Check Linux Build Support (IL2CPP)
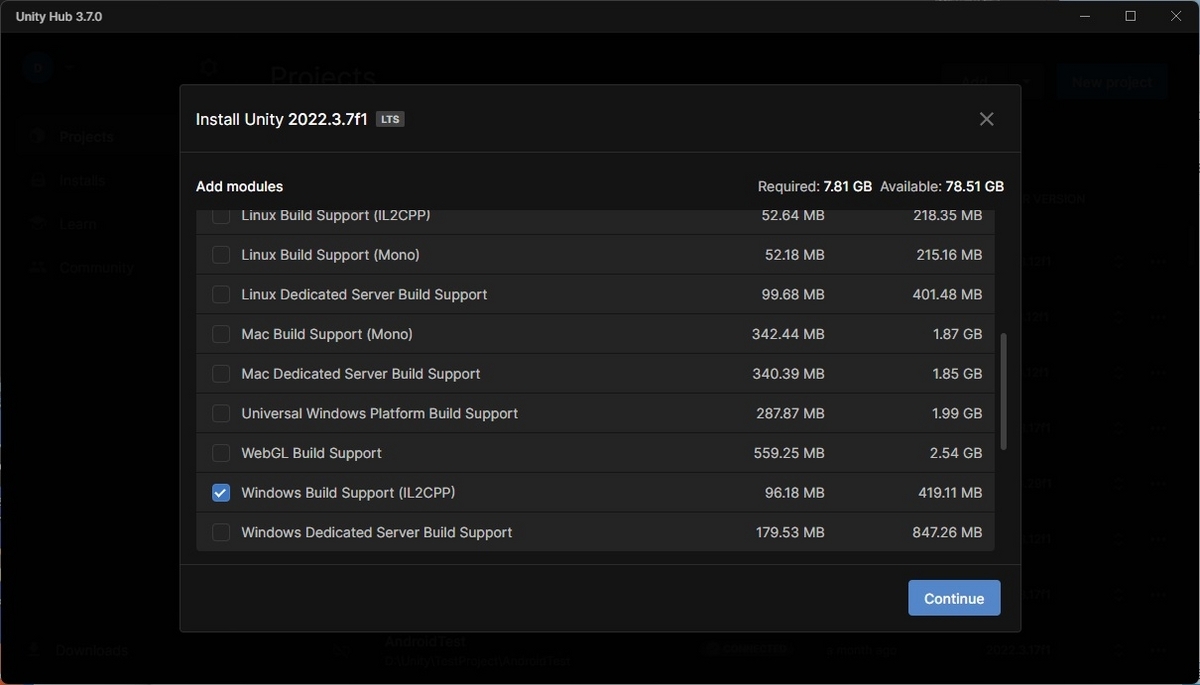Viewport: 1200px width, 685px height. pyautogui.click(x=221, y=215)
